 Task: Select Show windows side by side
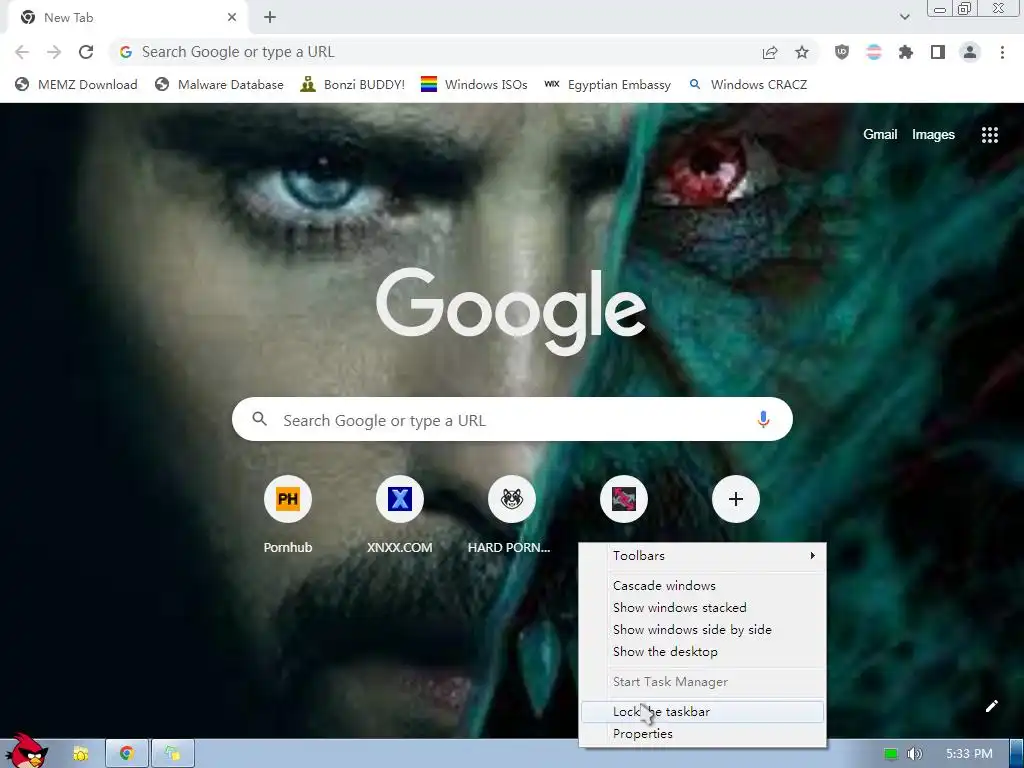tap(703, 630)
